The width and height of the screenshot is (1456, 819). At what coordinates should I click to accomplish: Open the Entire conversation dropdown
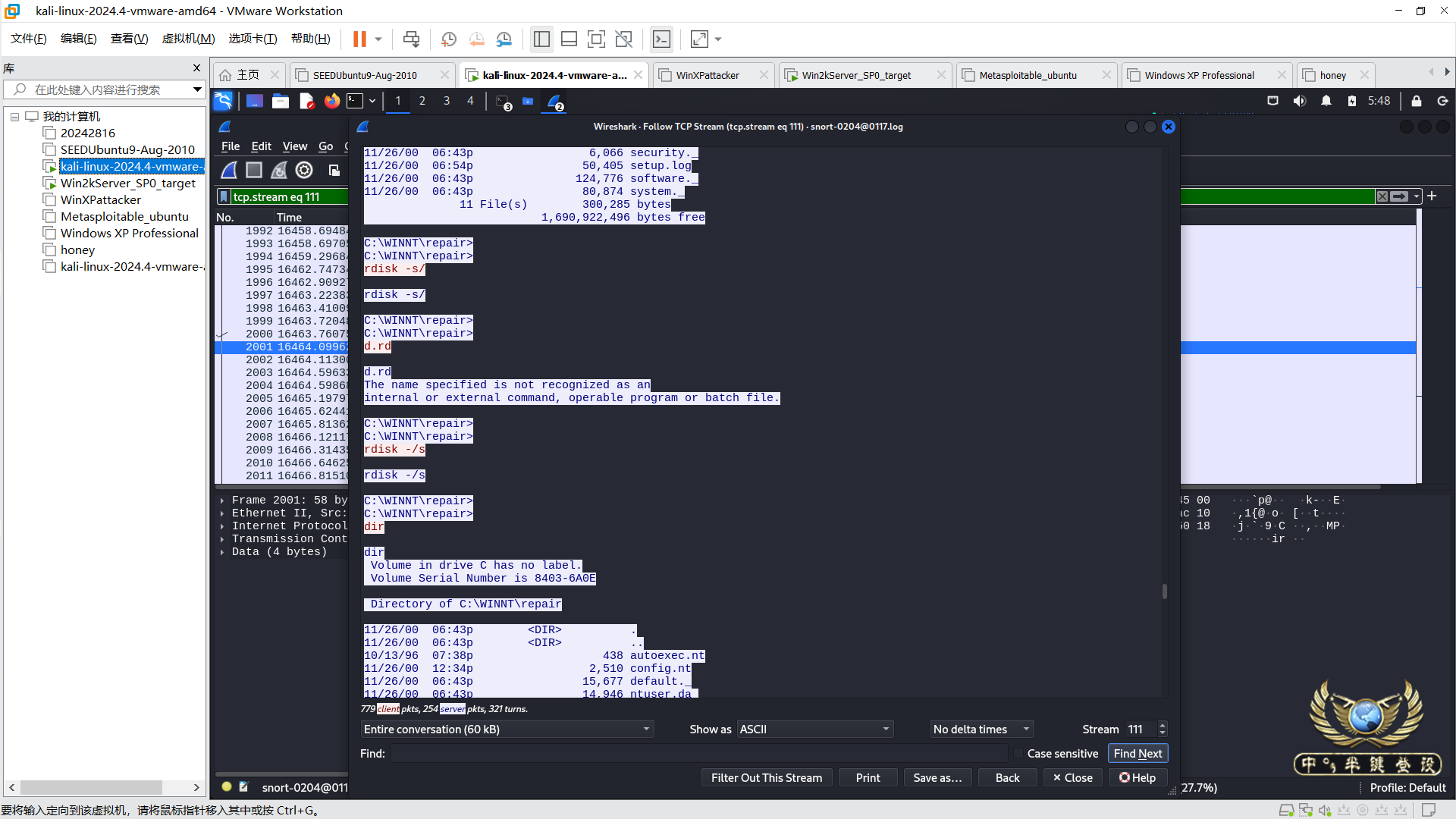tap(507, 729)
